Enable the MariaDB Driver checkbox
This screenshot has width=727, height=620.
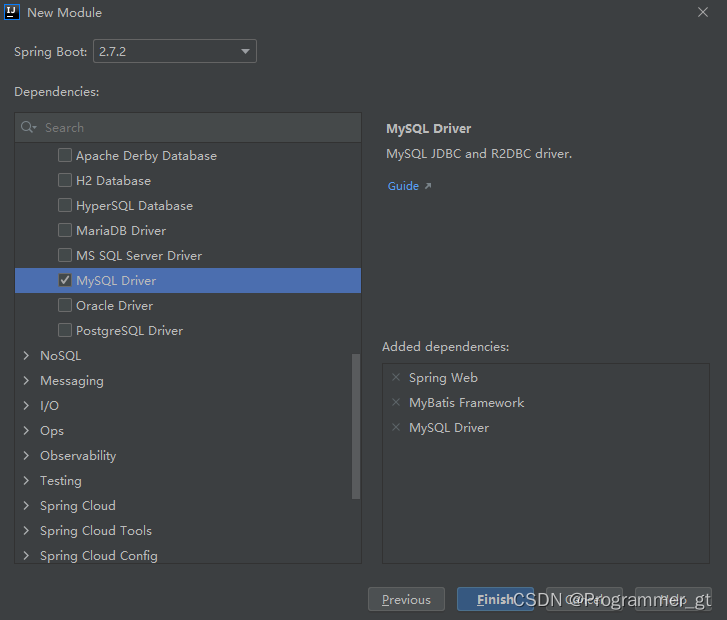pos(65,230)
